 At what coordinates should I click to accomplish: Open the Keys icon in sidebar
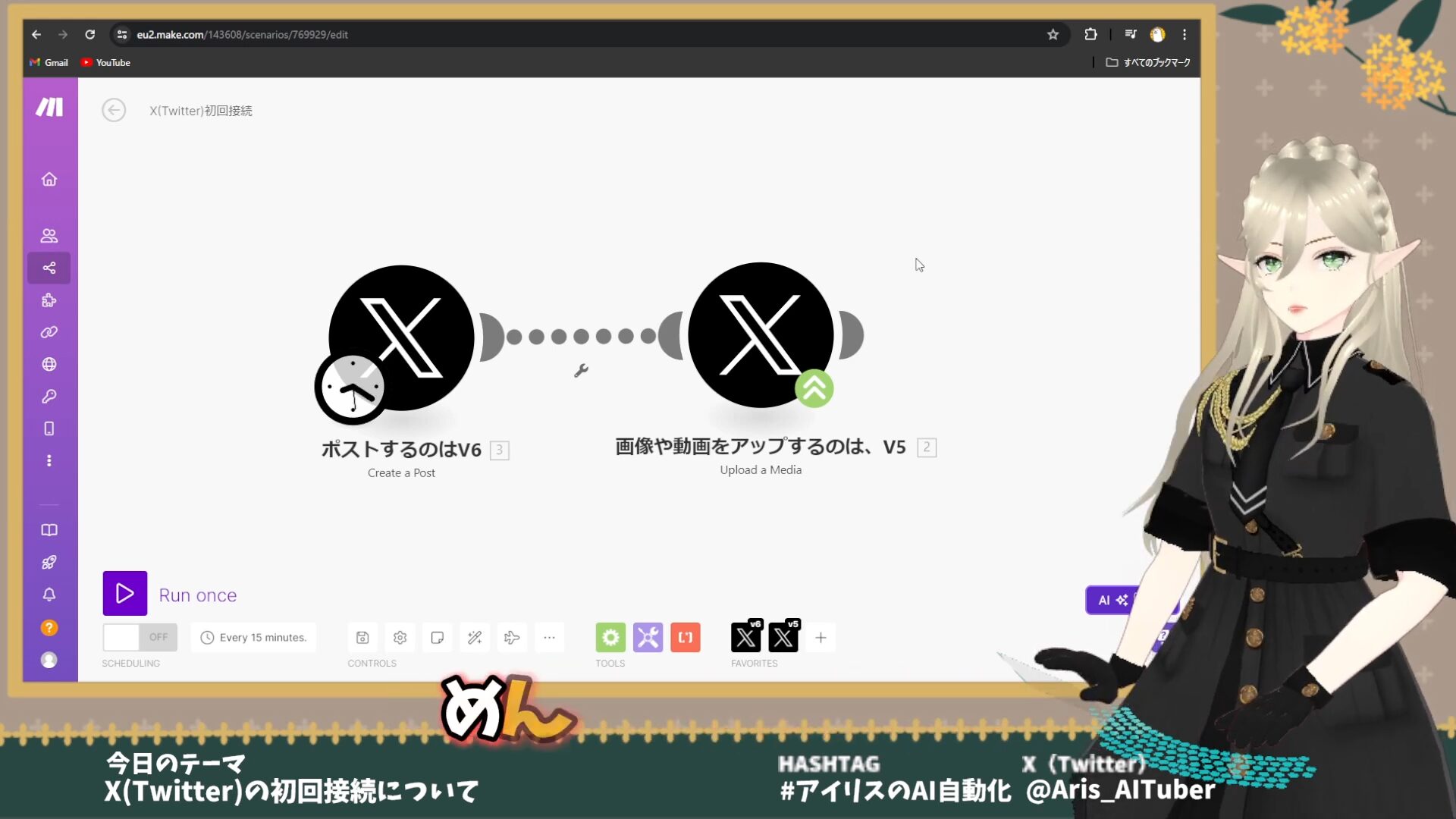click(49, 397)
